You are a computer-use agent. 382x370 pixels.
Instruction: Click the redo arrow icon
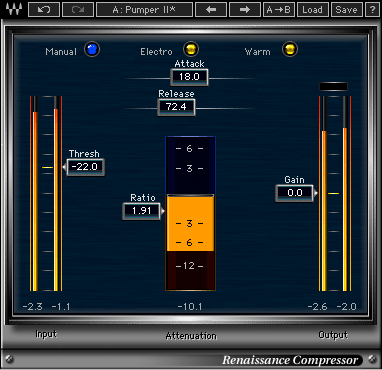(x=78, y=10)
